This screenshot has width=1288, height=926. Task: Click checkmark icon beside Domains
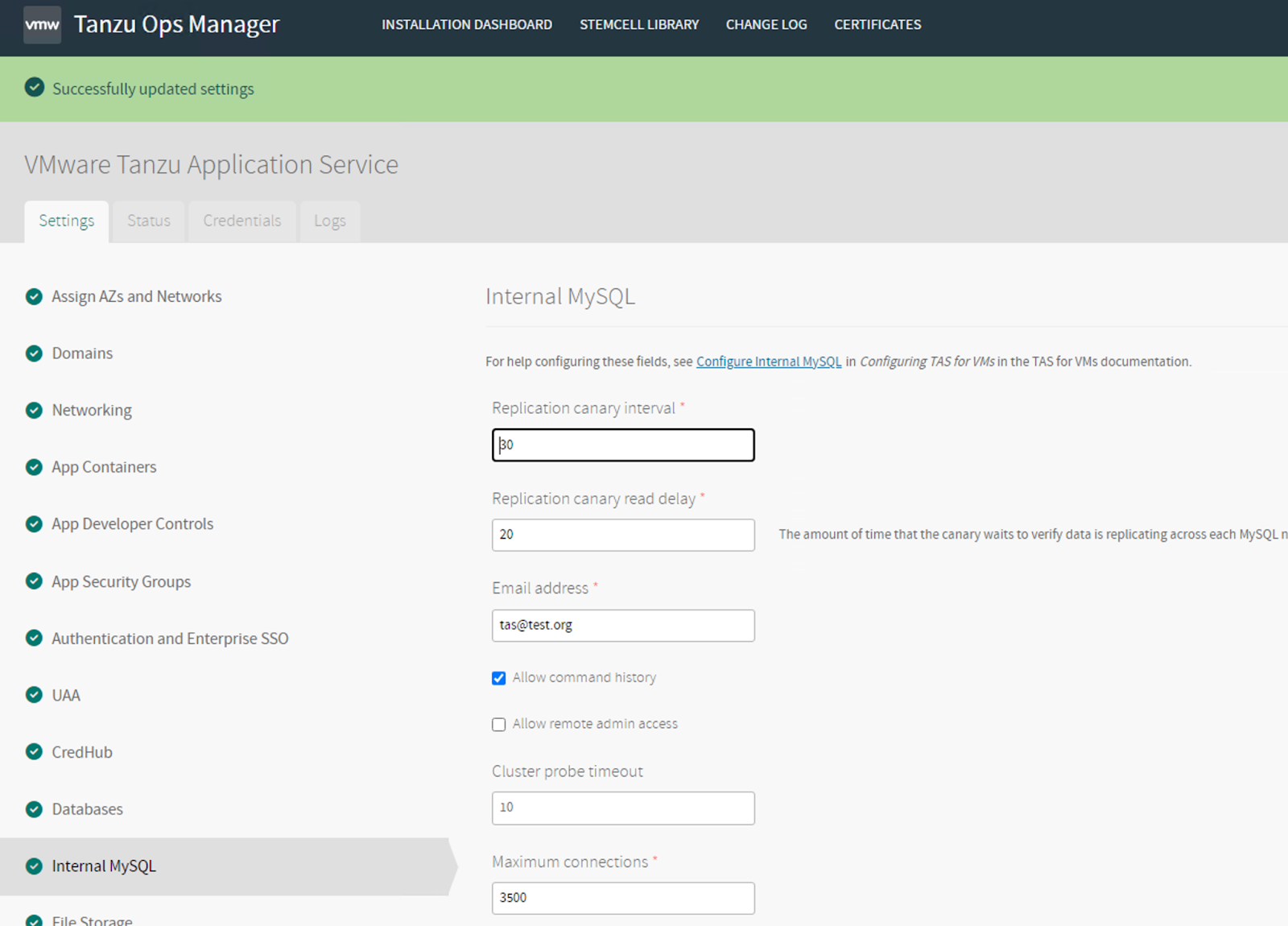point(34,353)
